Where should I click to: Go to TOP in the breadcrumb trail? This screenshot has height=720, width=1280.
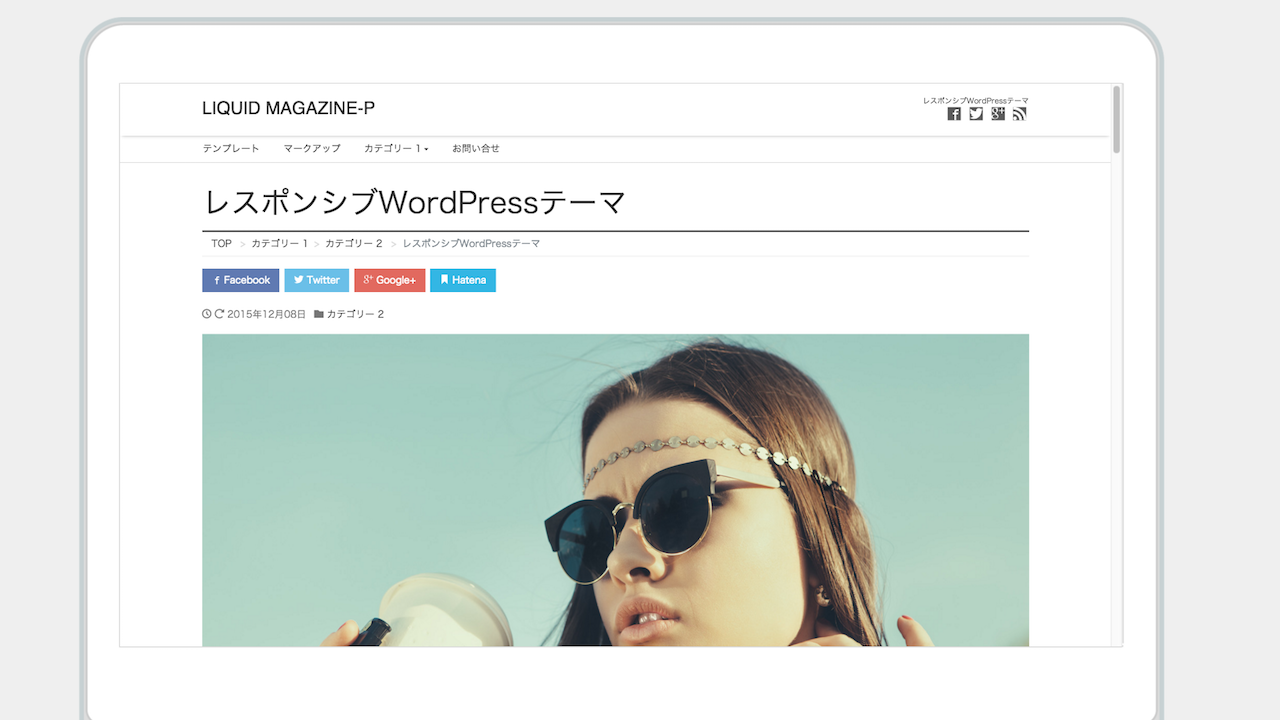coord(221,244)
